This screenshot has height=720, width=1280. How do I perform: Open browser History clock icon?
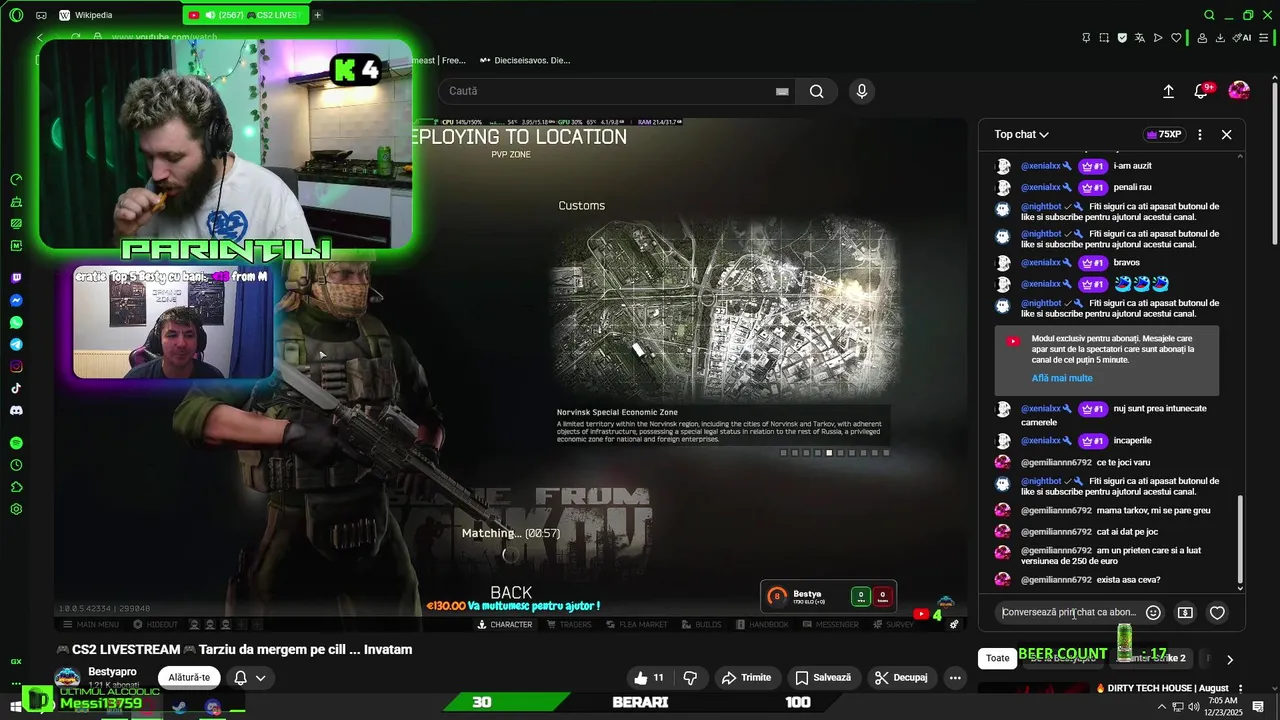click(16, 465)
